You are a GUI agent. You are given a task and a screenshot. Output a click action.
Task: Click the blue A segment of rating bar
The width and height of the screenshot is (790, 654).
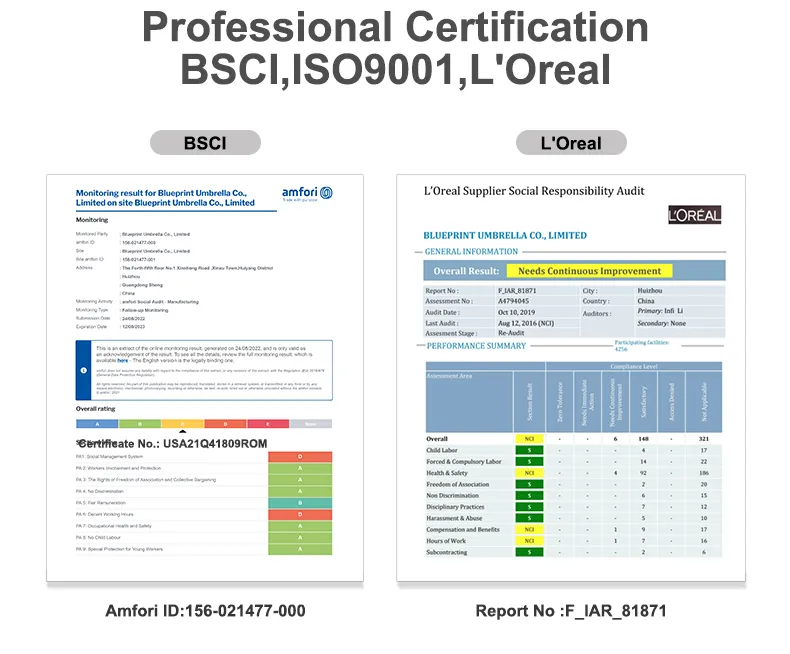[x=97, y=424]
